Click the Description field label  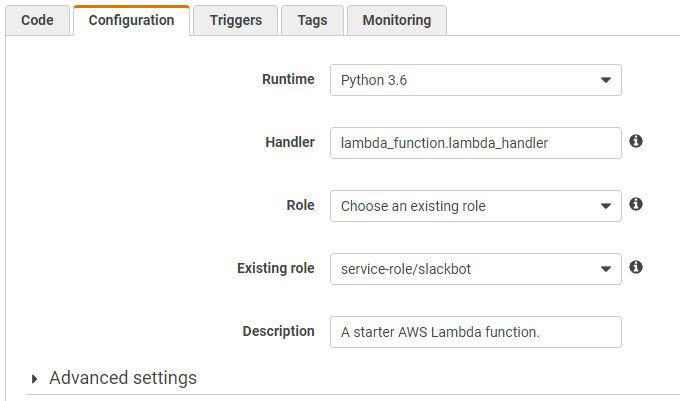[278, 331]
